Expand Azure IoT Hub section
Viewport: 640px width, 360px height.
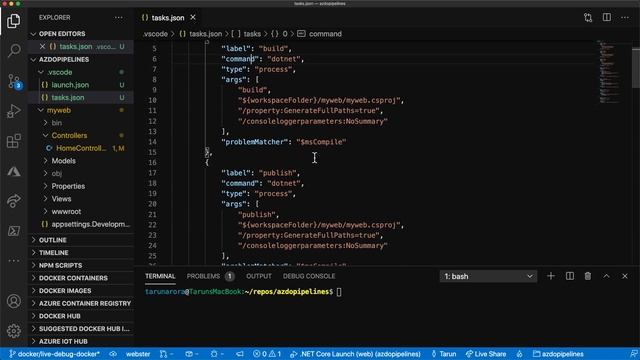pyautogui.click(x=81, y=341)
